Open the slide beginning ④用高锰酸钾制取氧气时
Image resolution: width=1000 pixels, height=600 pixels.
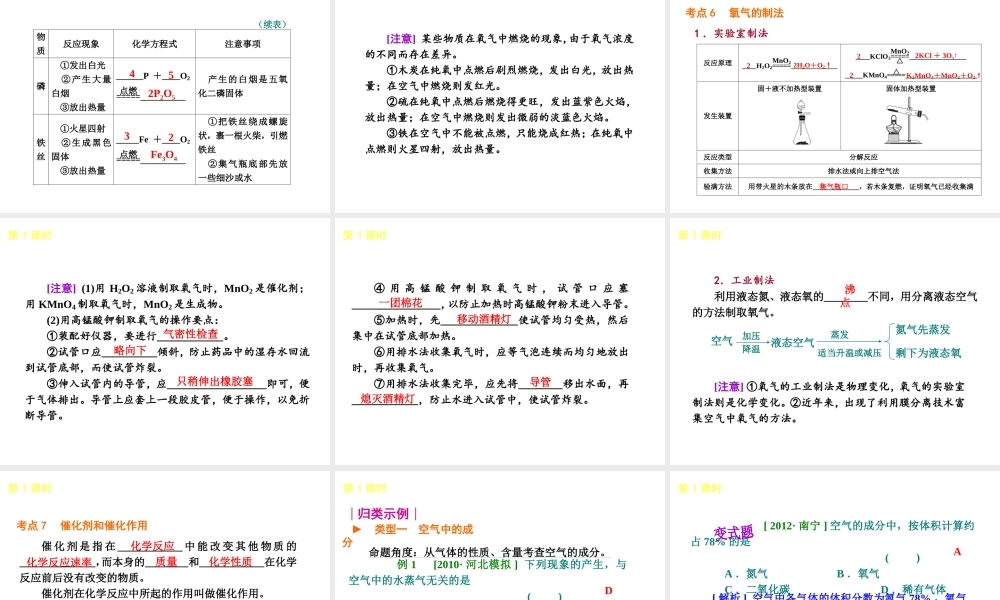tap(499, 342)
